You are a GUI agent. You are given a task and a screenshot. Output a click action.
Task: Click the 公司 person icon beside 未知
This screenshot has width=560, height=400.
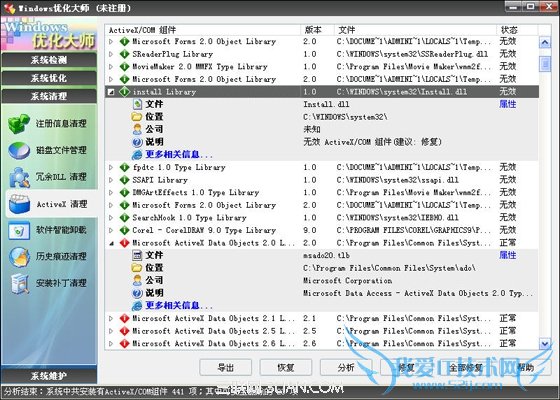point(137,129)
